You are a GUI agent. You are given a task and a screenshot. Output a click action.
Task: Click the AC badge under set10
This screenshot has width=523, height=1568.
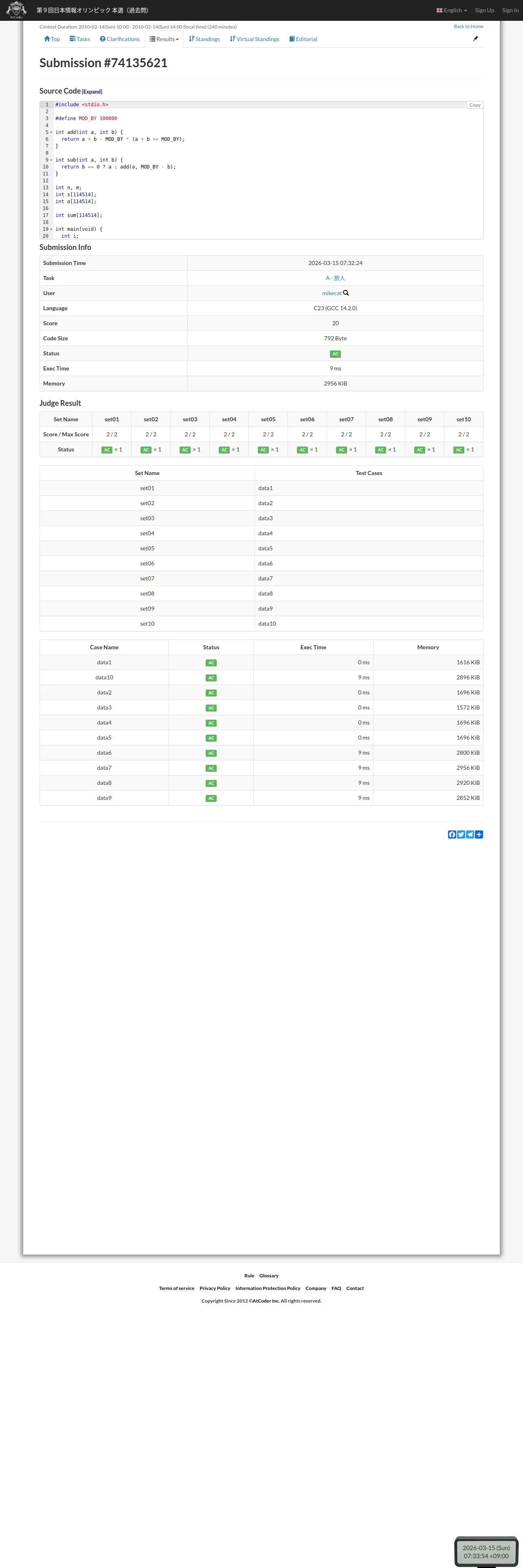click(459, 450)
